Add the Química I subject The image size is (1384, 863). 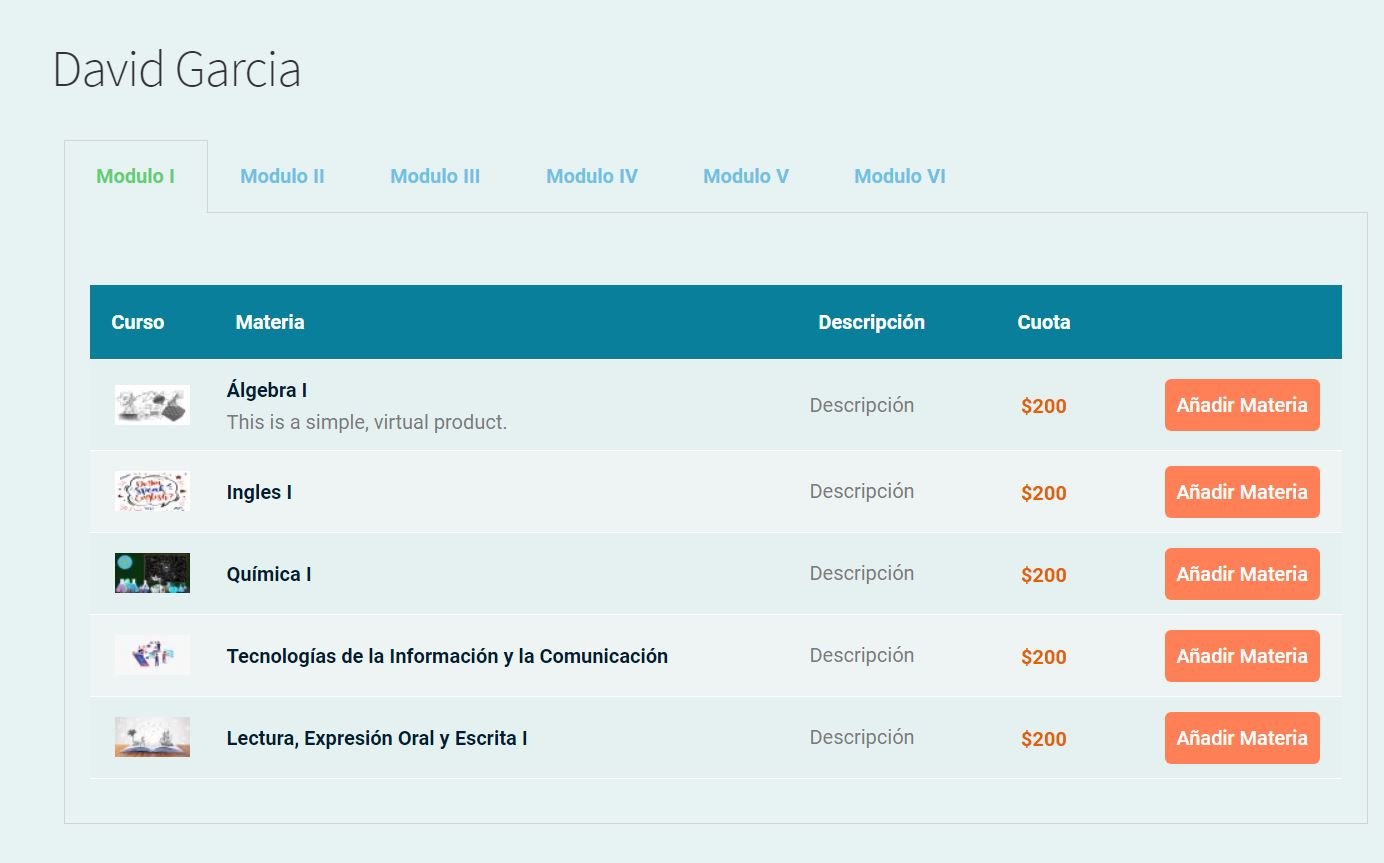1241,574
